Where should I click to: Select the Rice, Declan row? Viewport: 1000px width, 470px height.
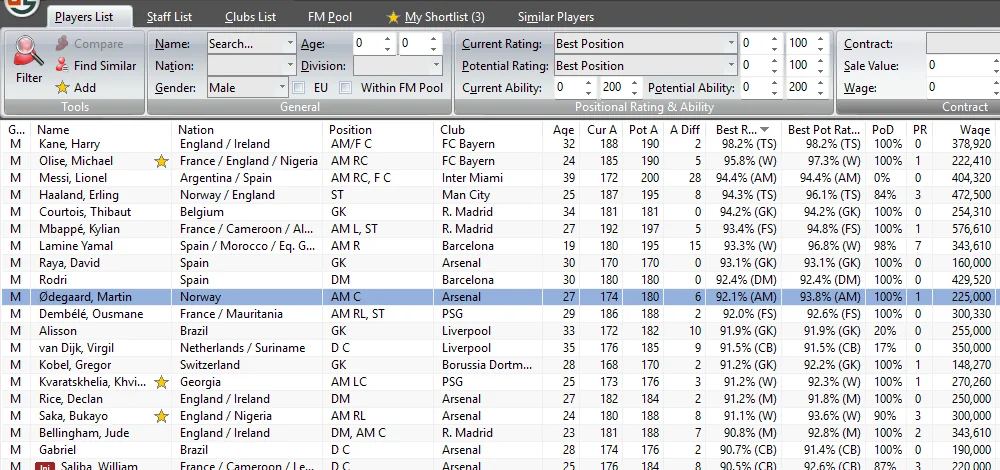coord(500,399)
